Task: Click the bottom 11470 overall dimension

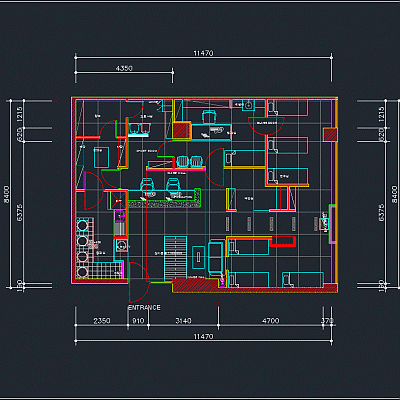Action: 203,336
